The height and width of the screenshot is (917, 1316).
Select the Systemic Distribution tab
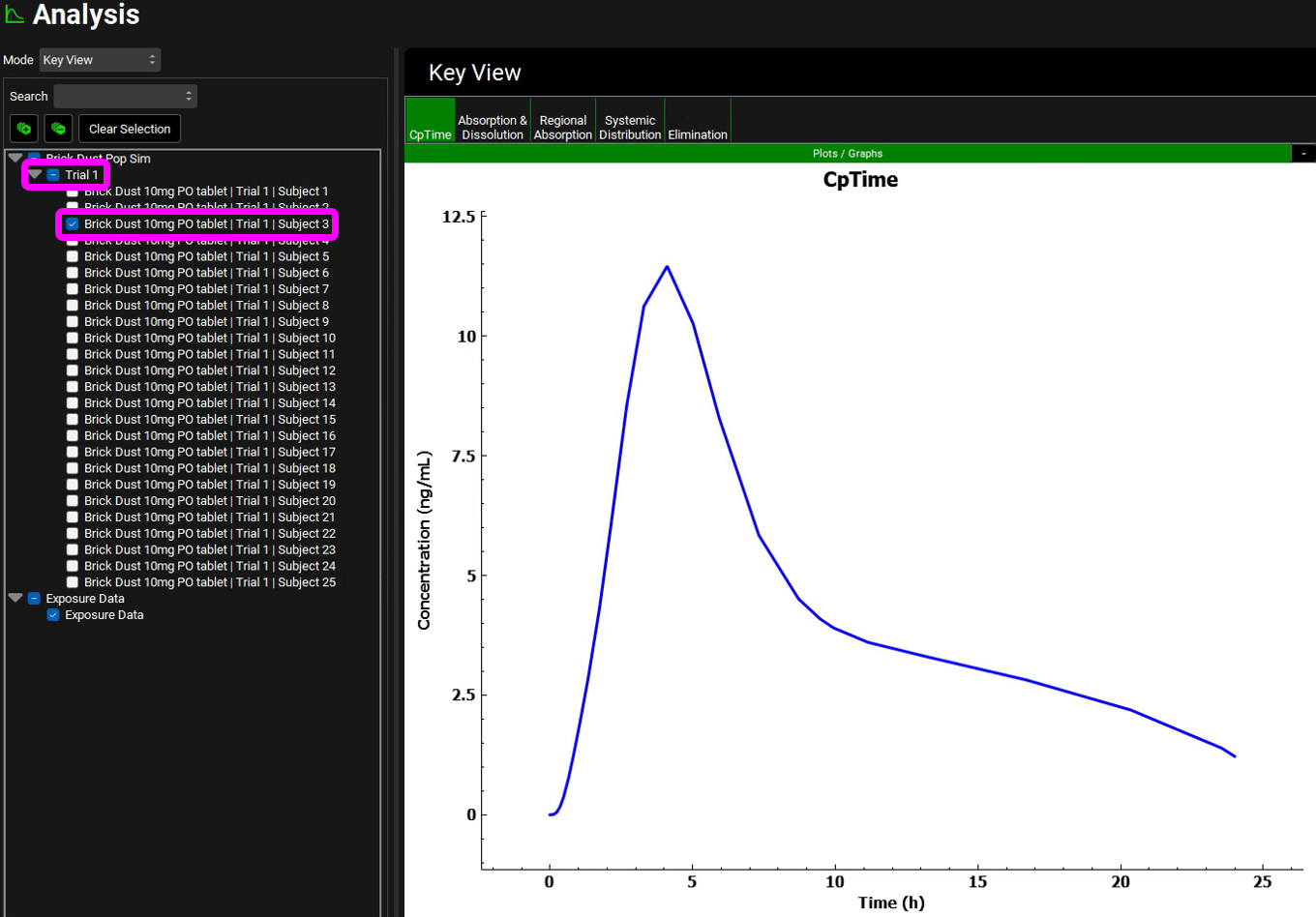tap(630, 128)
